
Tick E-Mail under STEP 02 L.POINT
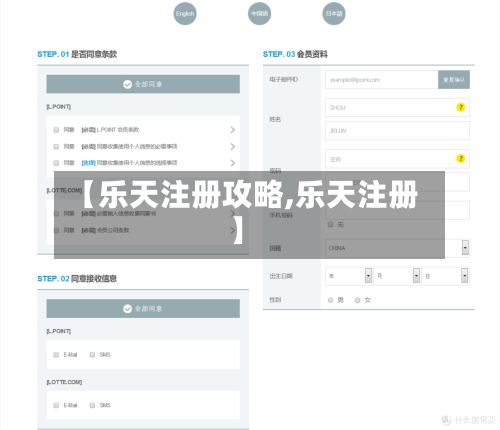[56, 355]
